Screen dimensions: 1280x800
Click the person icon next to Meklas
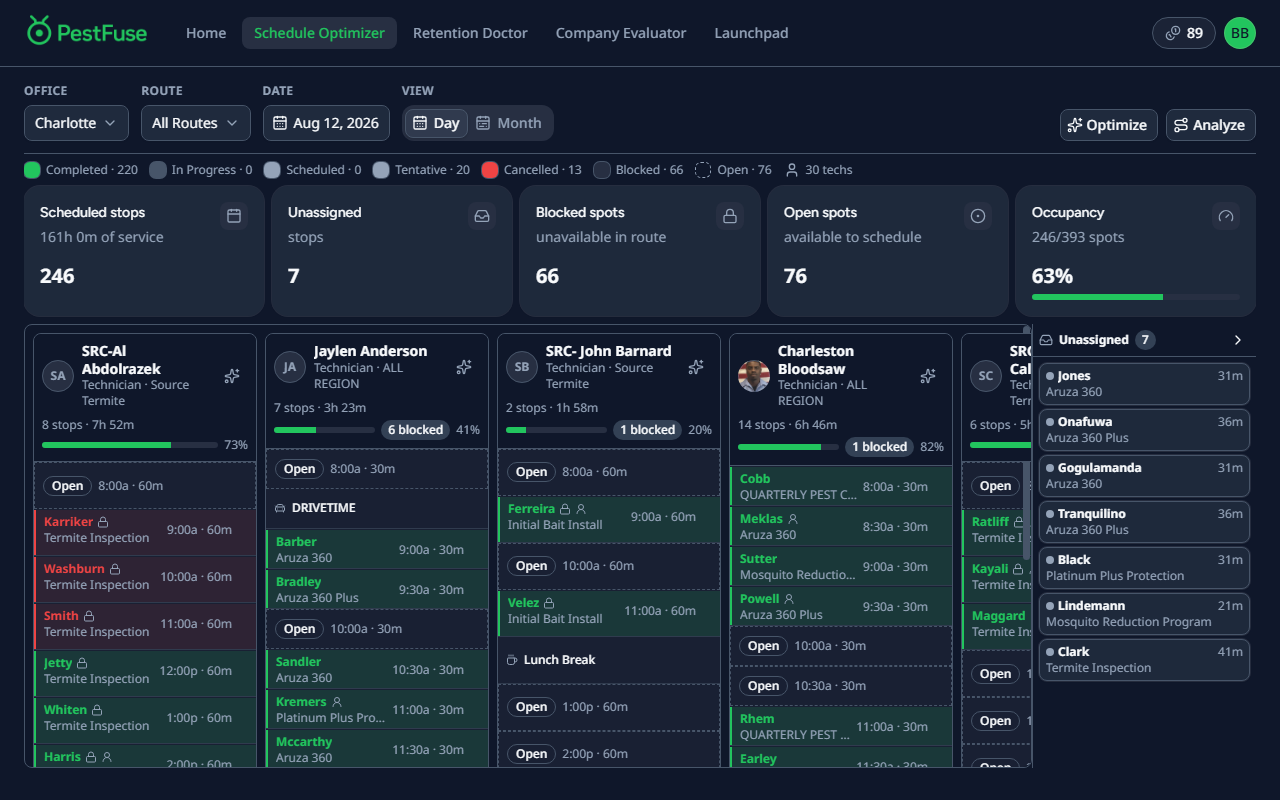point(793,519)
